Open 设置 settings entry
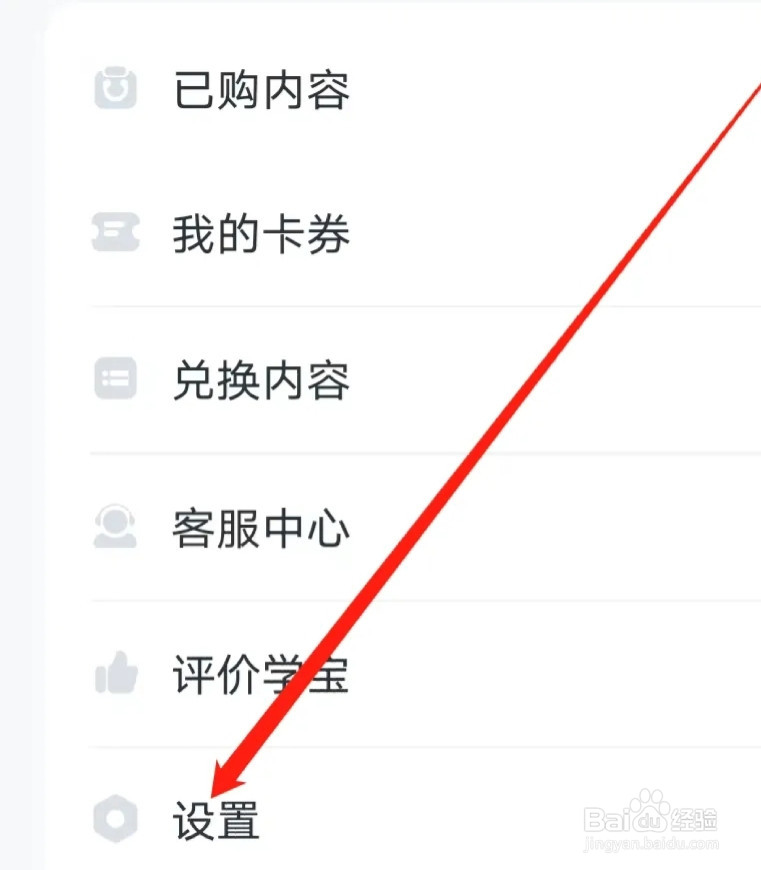Viewport: 761px width, 870px height. (x=216, y=821)
